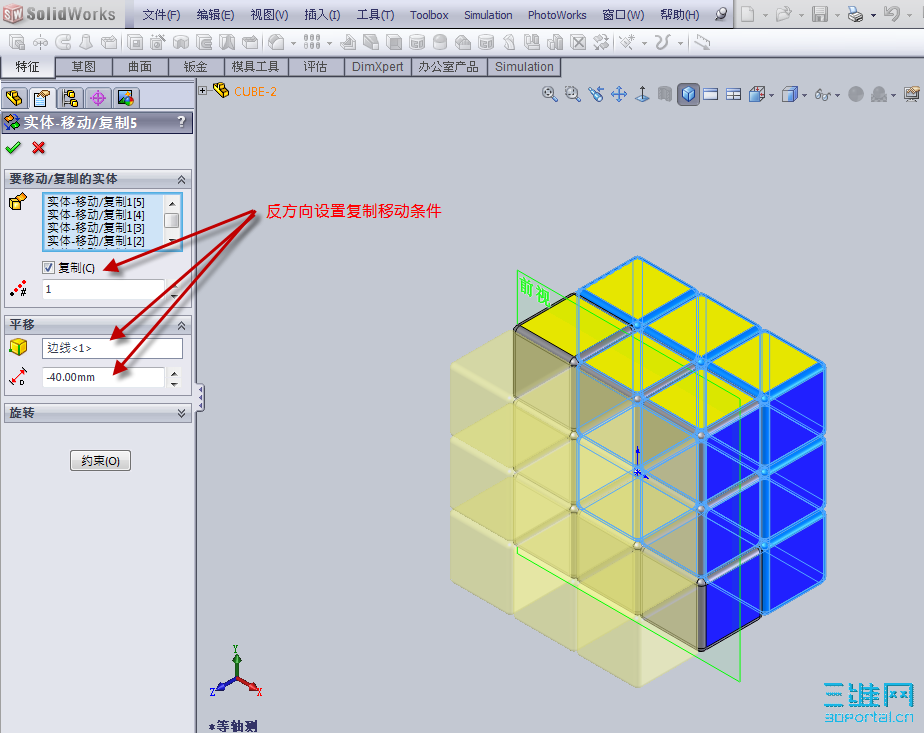Click the hide/show items glasses icon
924x733 pixels.
coord(823,94)
